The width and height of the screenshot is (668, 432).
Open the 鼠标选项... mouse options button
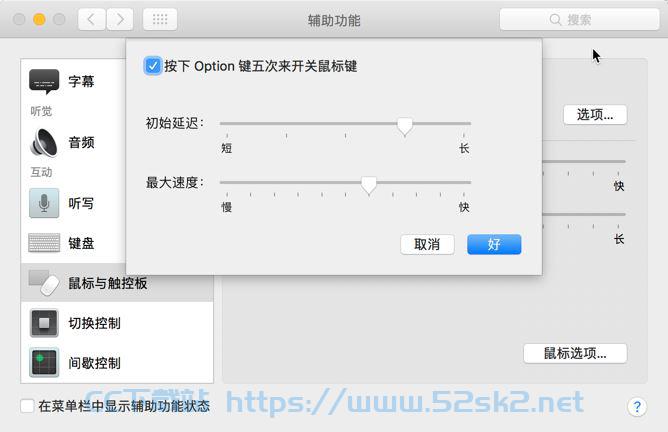575,353
